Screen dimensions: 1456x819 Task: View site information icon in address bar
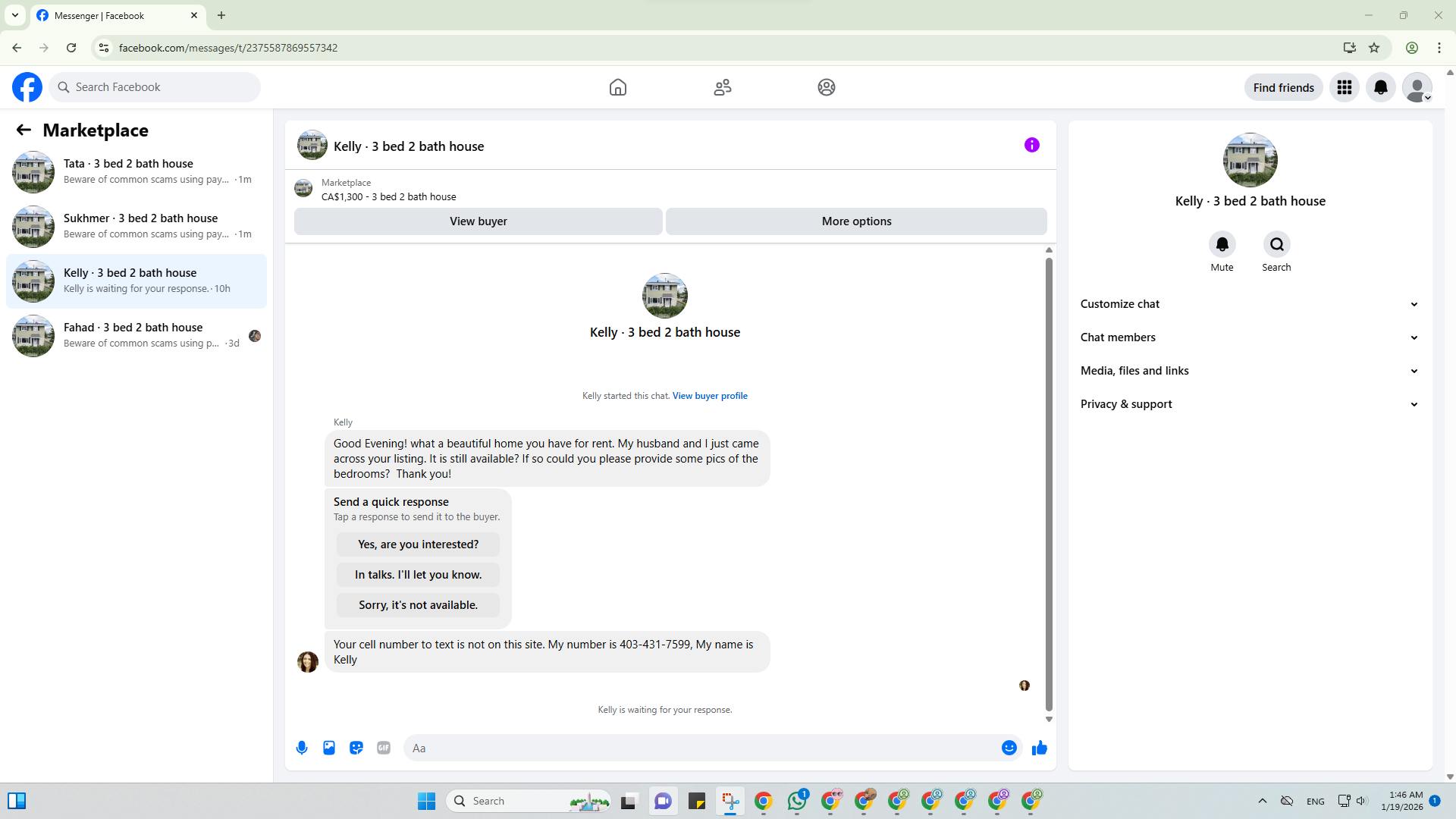coord(104,48)
